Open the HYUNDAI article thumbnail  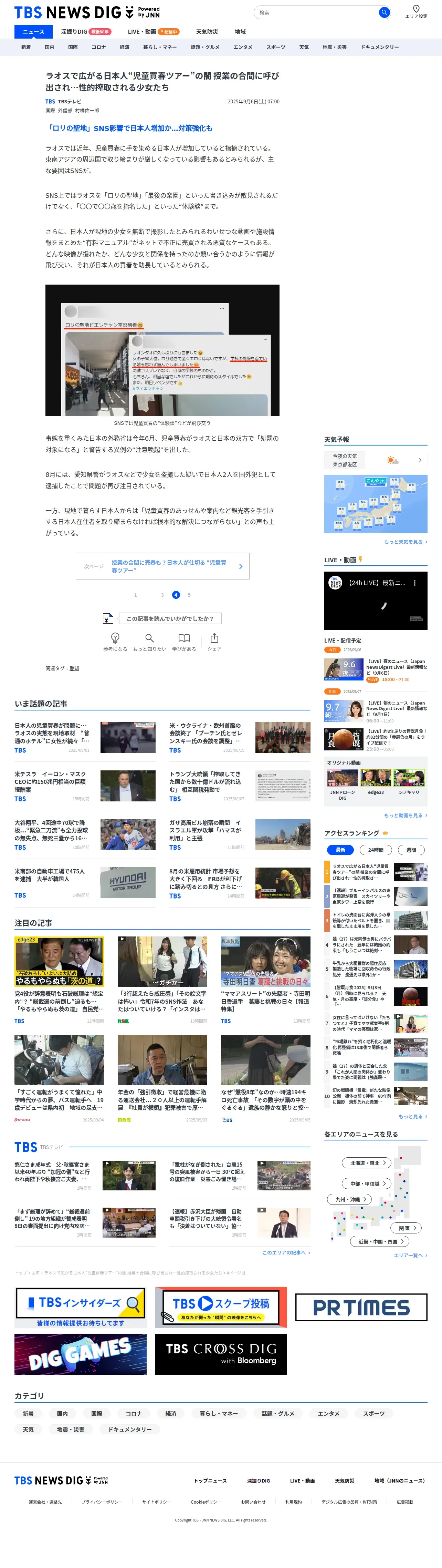128,883
